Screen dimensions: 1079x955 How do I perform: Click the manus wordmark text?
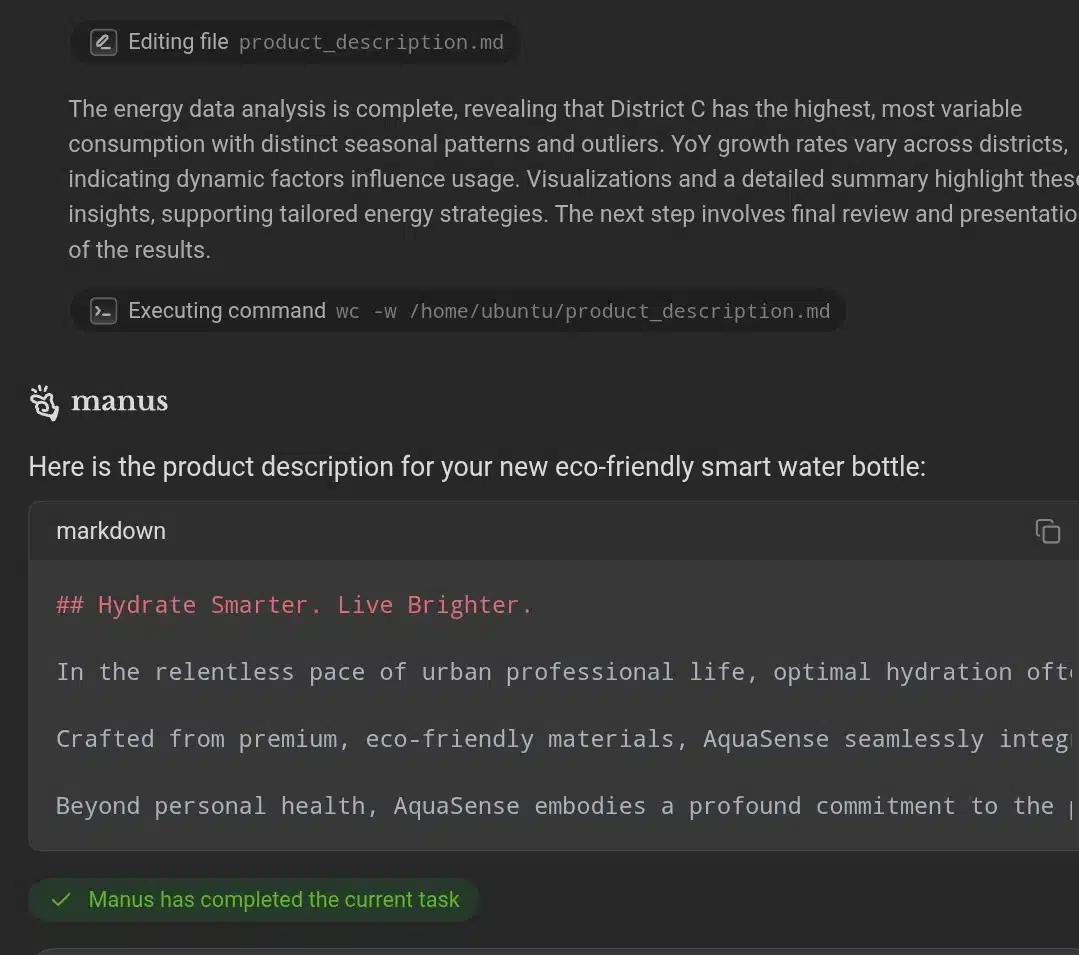pos(119,402)
